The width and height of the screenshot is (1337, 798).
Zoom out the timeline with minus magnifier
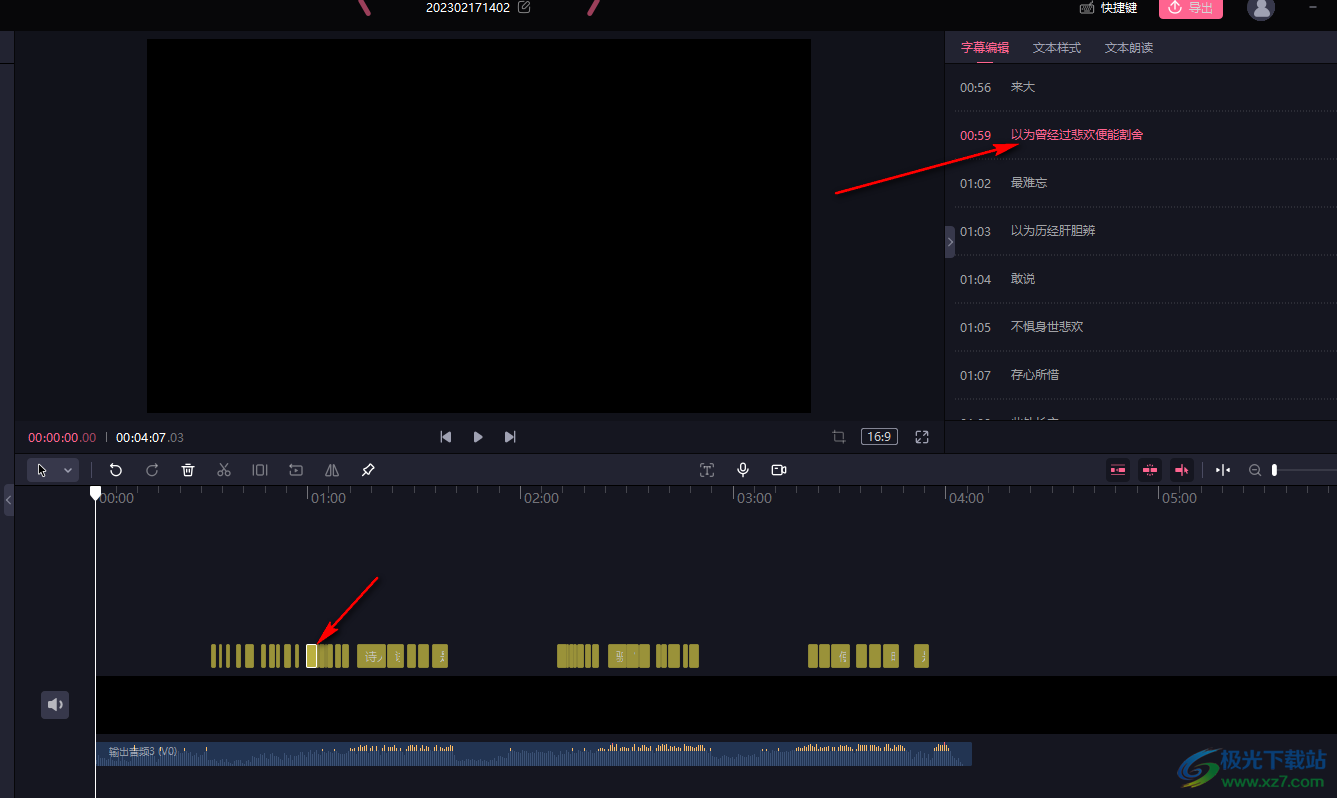(1255, 470)
